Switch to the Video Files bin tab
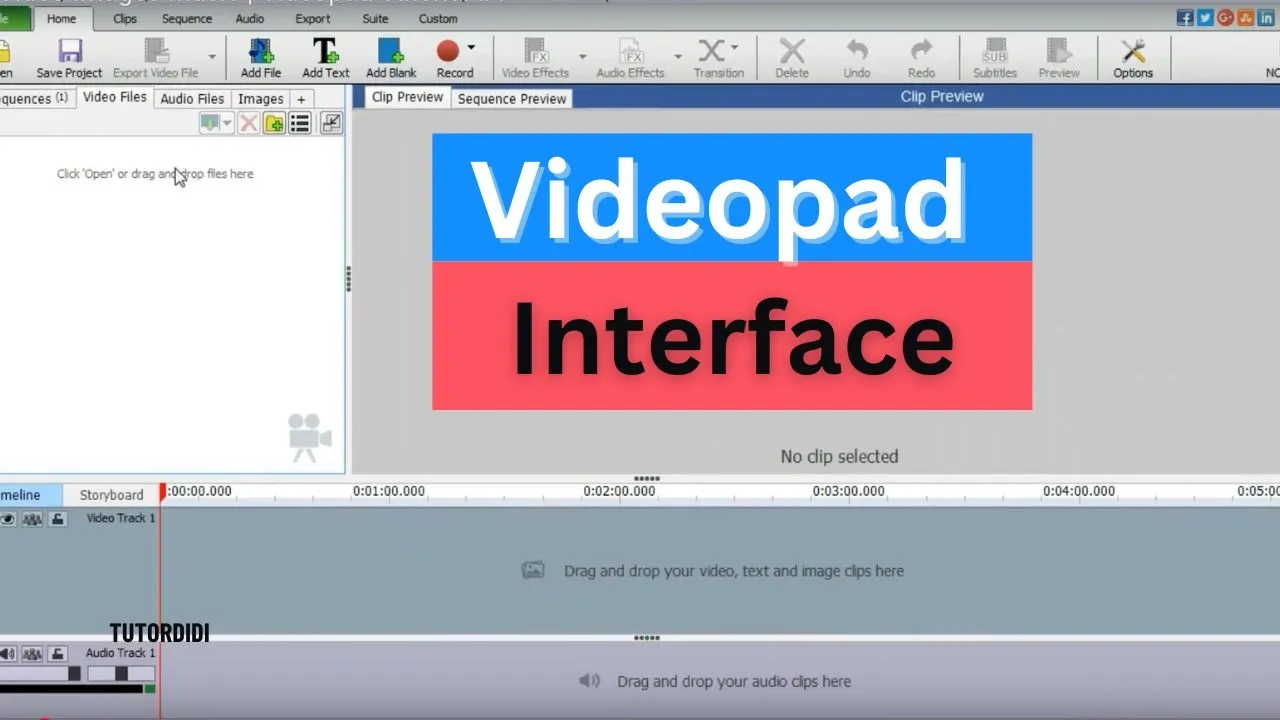 click(x=115, y=97)
